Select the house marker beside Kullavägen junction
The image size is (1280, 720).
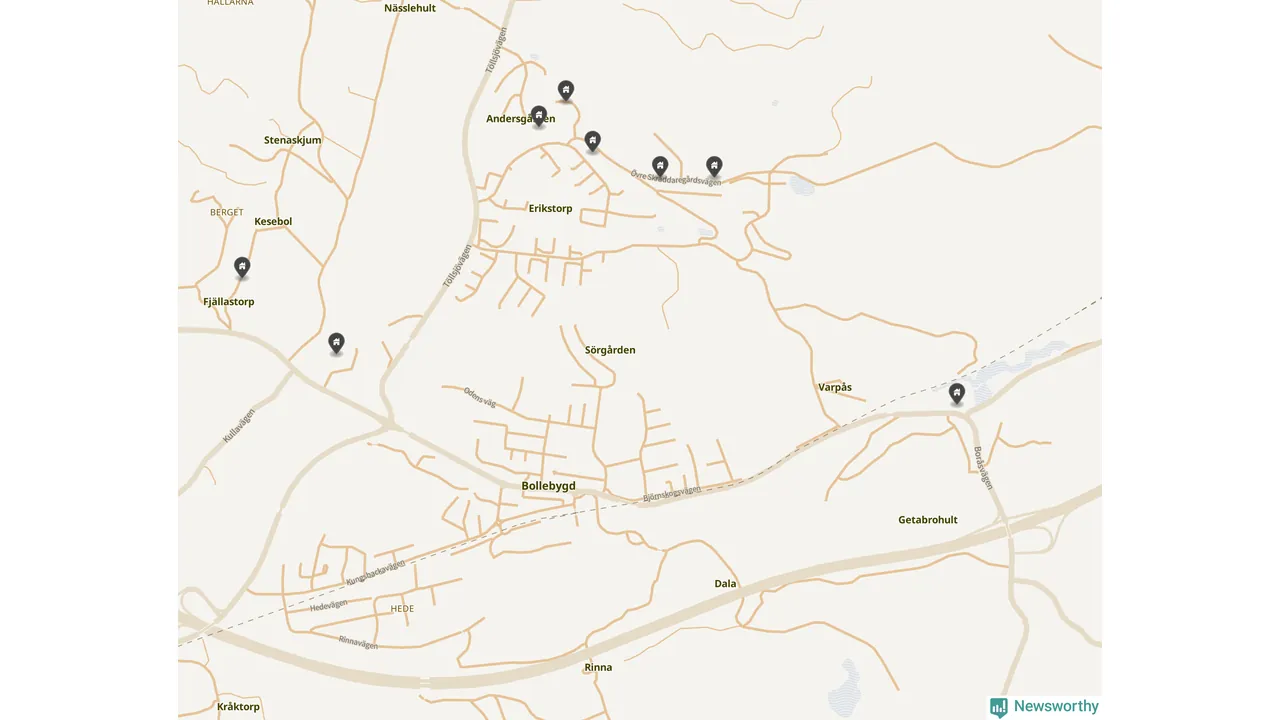pos(336,343)
